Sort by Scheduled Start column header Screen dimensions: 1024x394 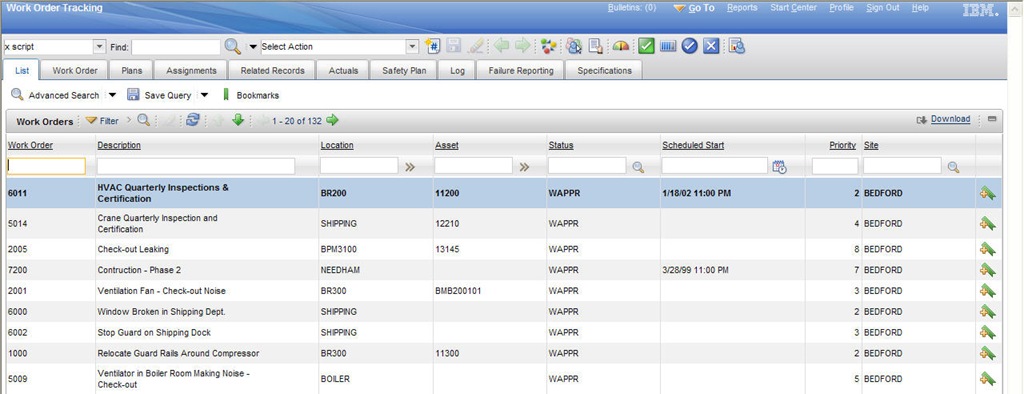(693, 145)
